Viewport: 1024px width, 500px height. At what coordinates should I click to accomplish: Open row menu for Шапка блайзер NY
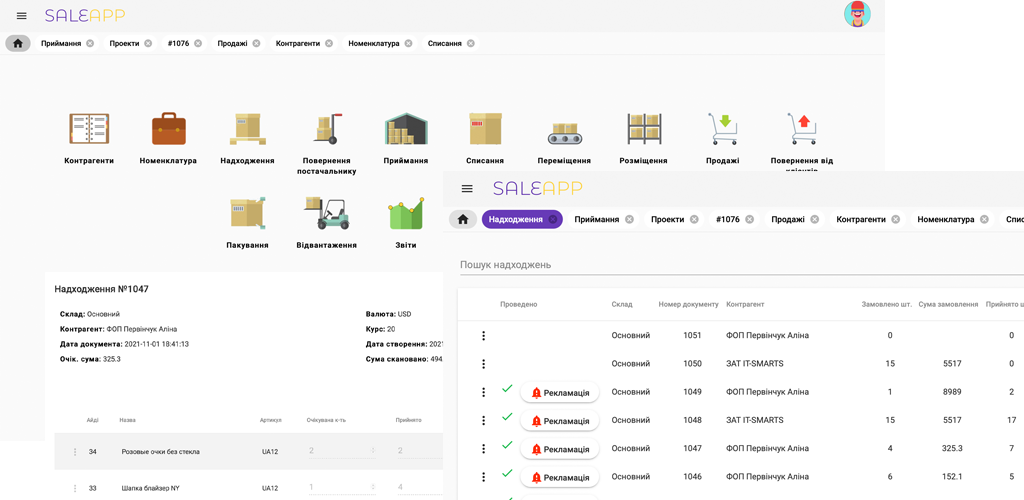pyautogui.click(x=74, y=488)
